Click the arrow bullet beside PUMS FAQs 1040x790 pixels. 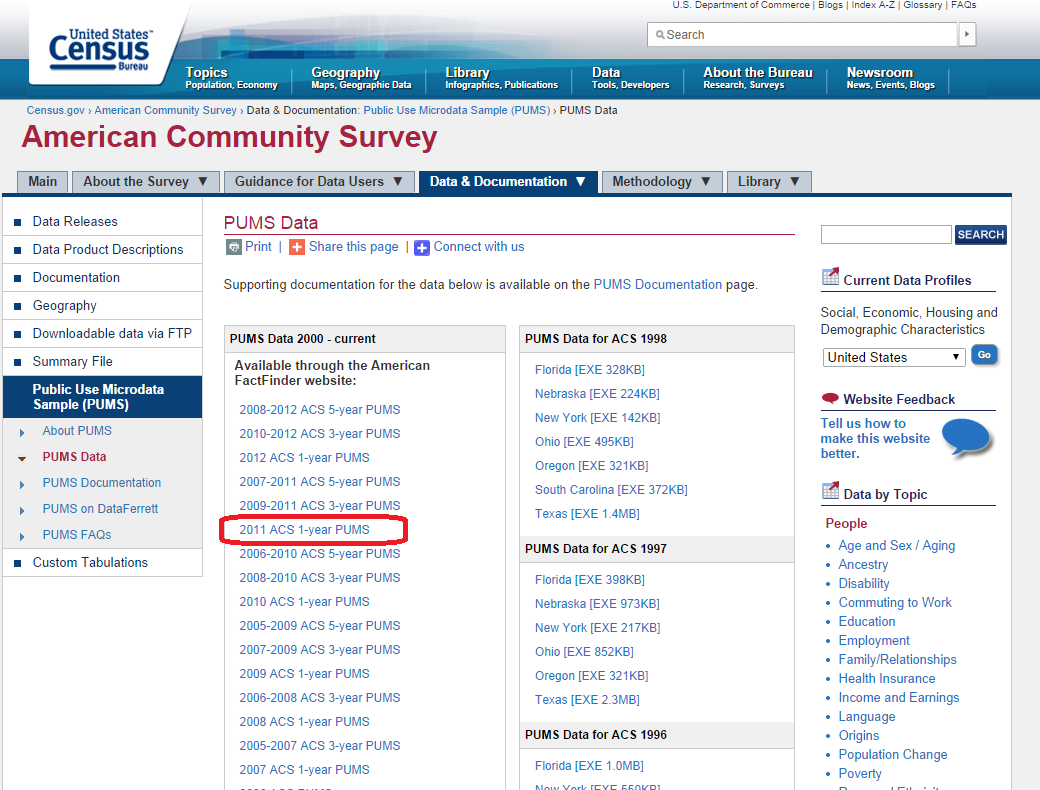[22, 536]
